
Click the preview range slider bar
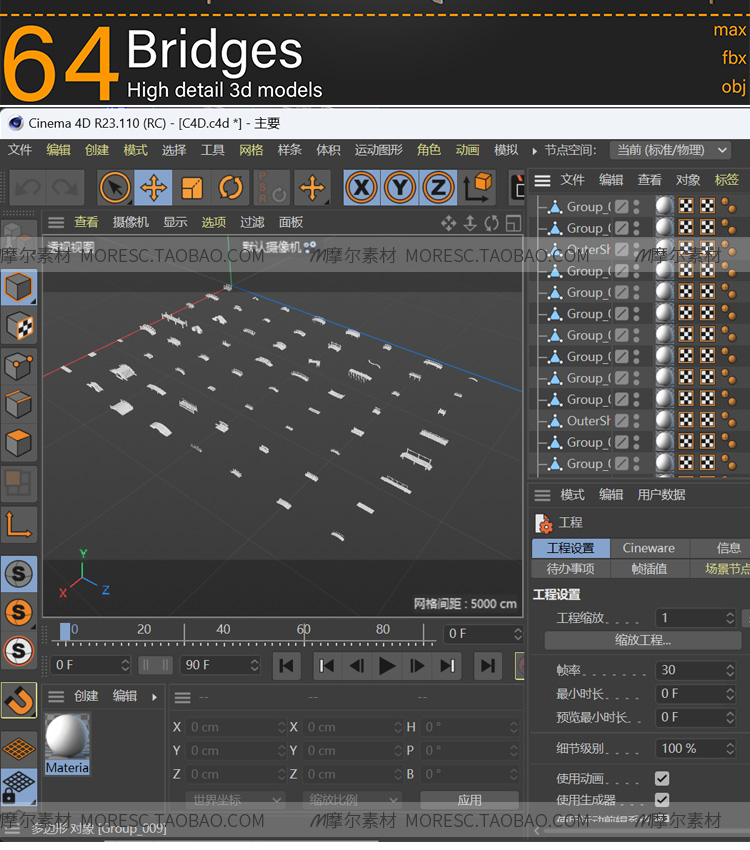(154, 665)
